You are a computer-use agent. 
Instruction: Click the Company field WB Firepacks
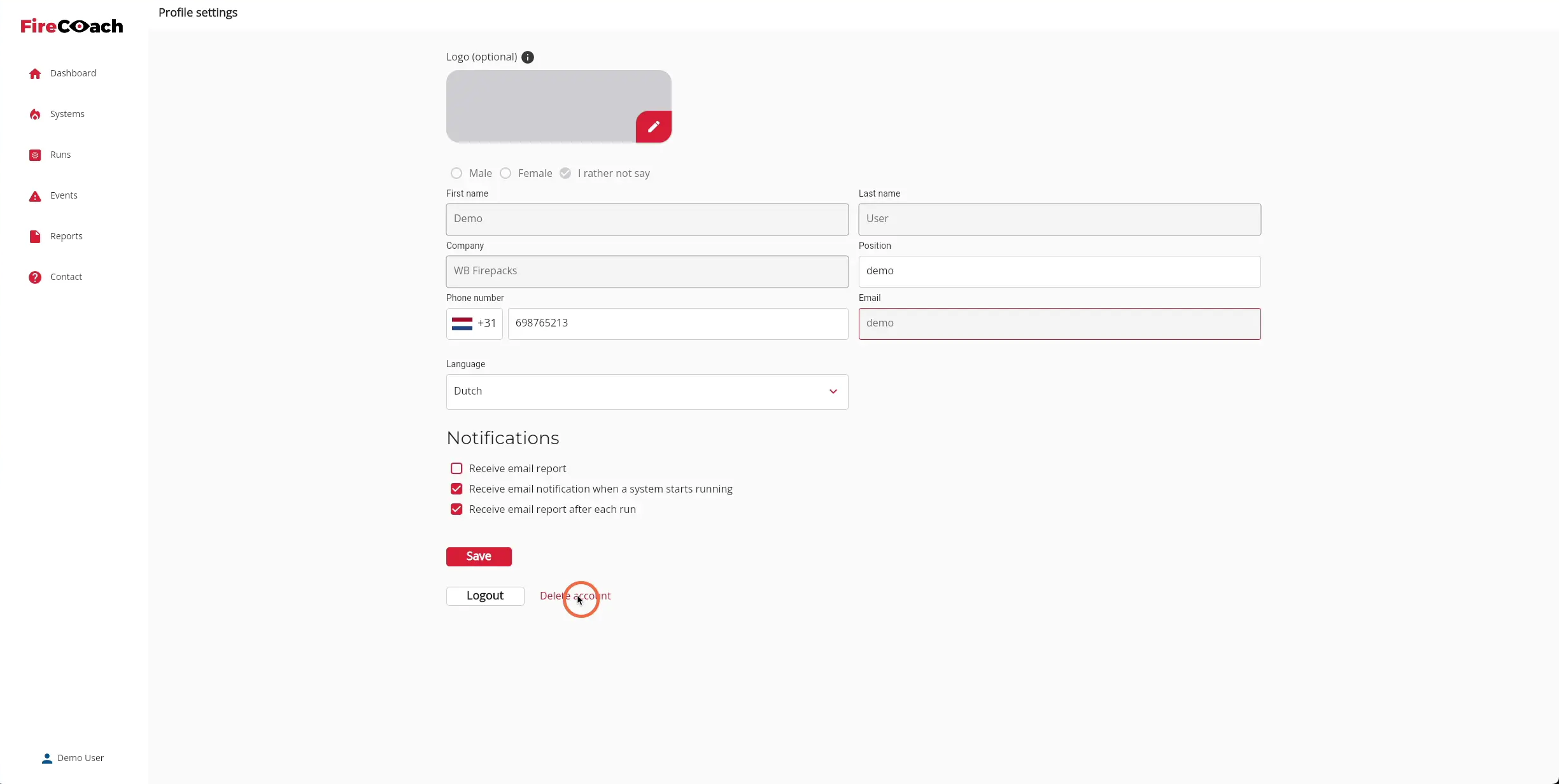647,271
